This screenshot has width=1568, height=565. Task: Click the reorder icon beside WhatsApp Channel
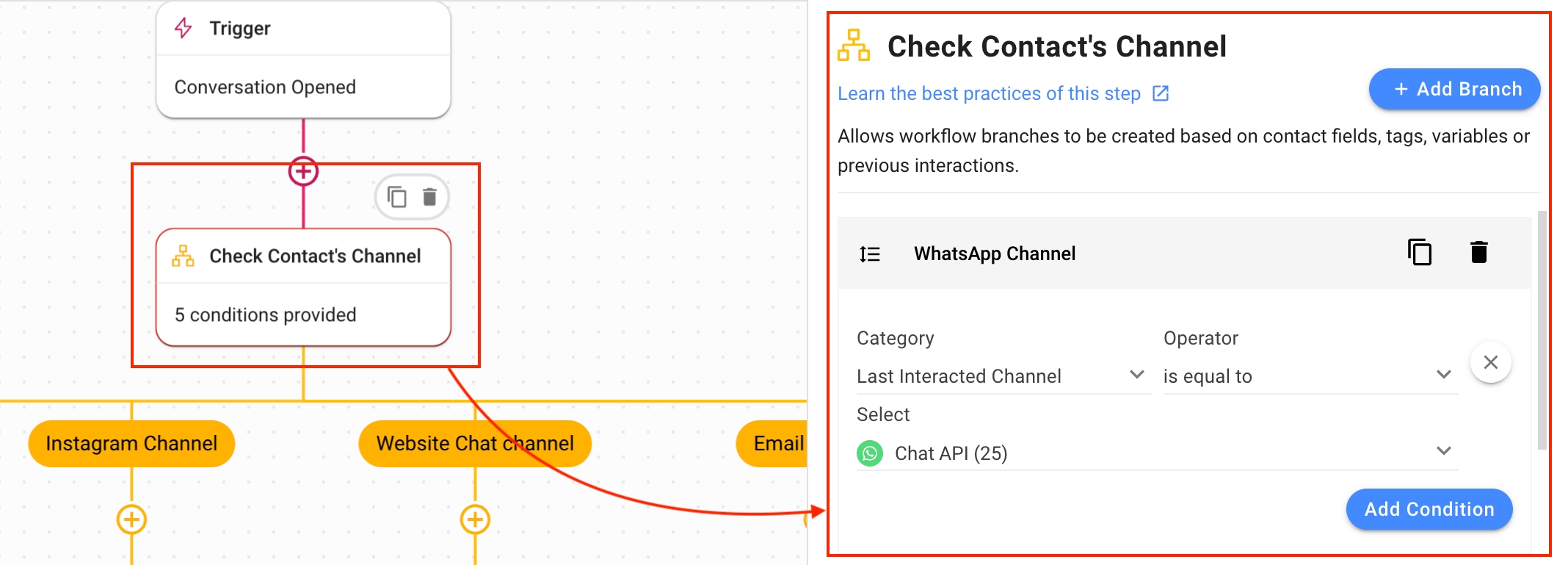(870, 254)
